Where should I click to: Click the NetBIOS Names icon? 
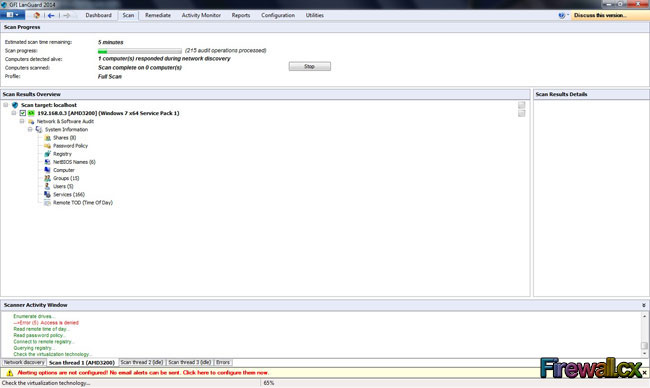coord(47,162)
